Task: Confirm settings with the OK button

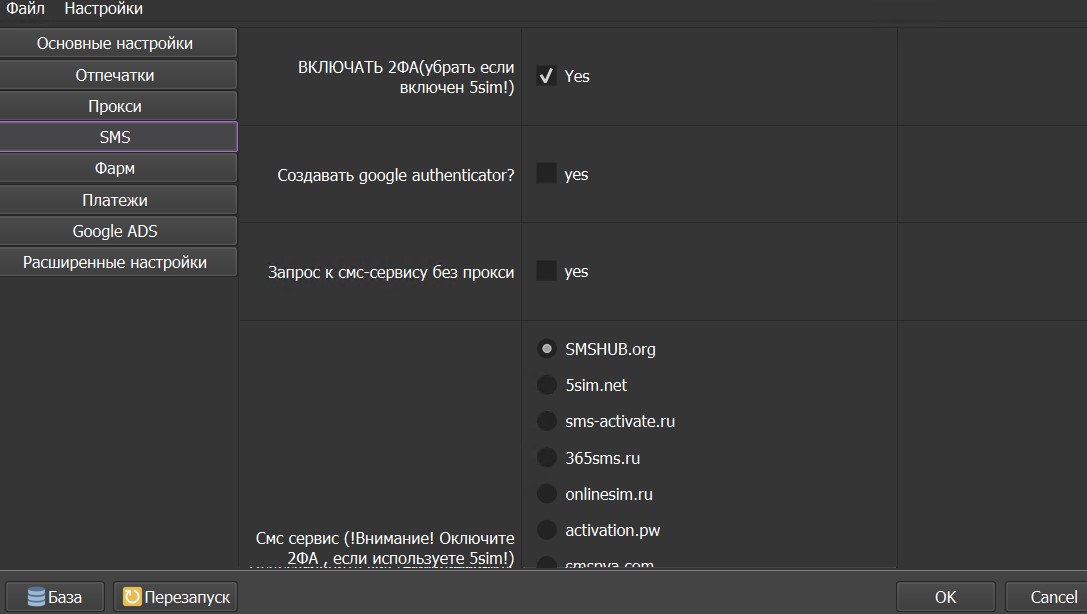Action: 945,597
